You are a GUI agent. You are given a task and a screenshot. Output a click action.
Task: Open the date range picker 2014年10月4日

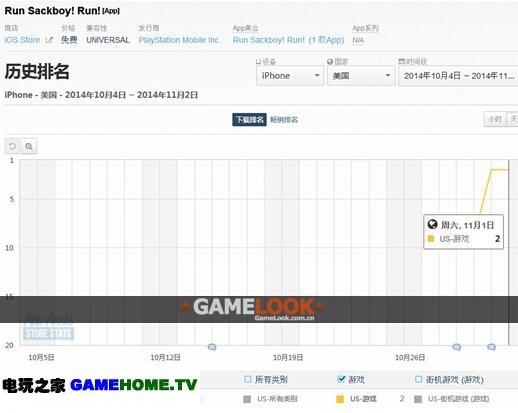458,76
